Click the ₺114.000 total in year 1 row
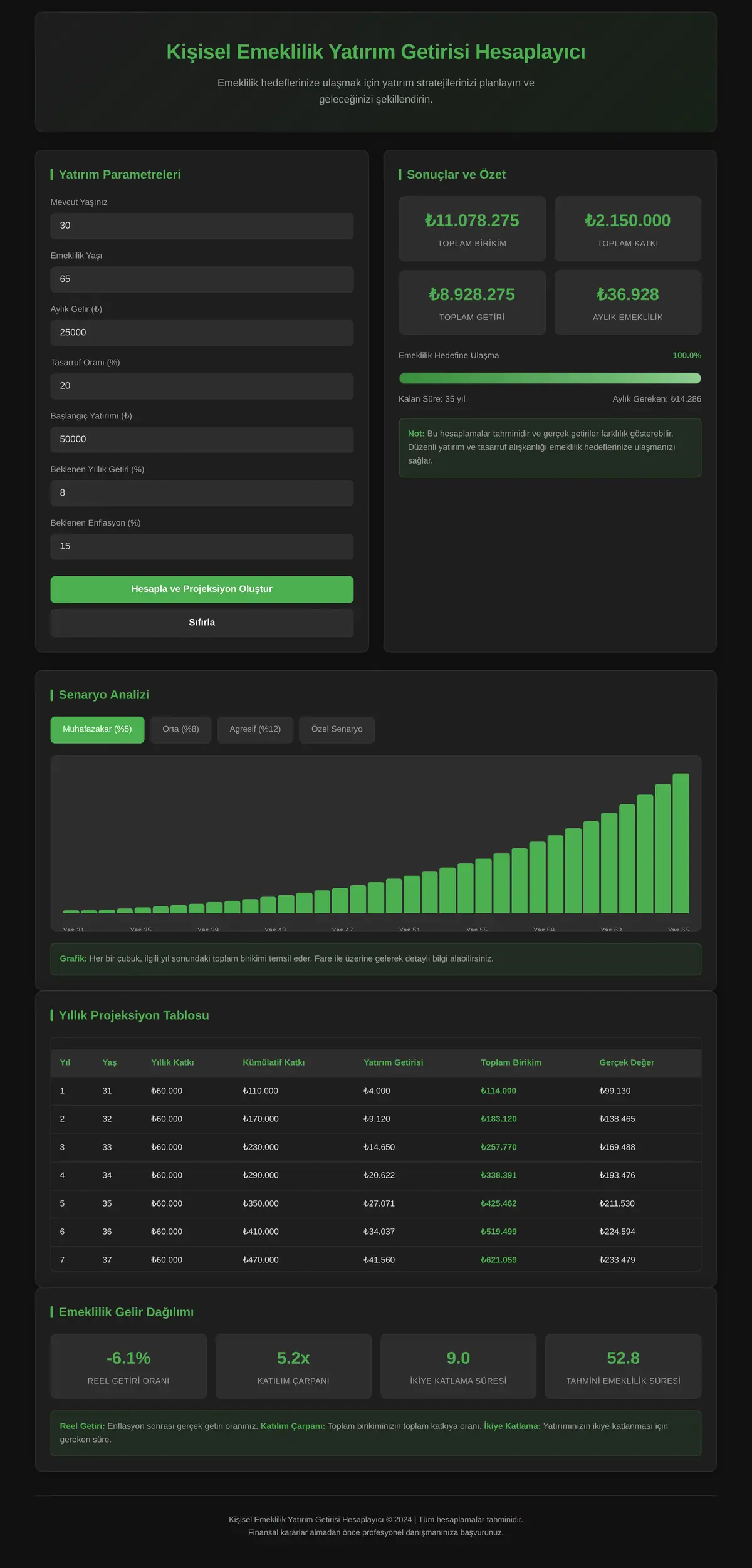752x1568 pixels. [498, 1091]
